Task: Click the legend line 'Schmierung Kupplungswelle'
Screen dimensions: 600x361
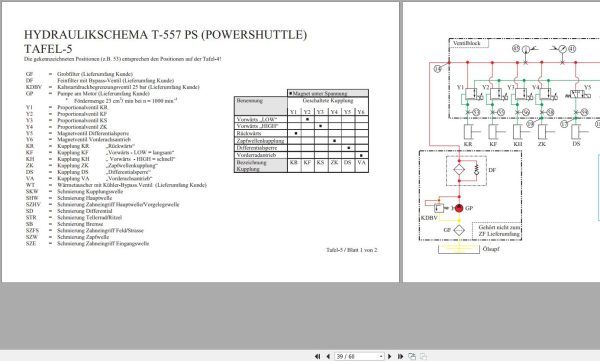Action: [90, 191]
